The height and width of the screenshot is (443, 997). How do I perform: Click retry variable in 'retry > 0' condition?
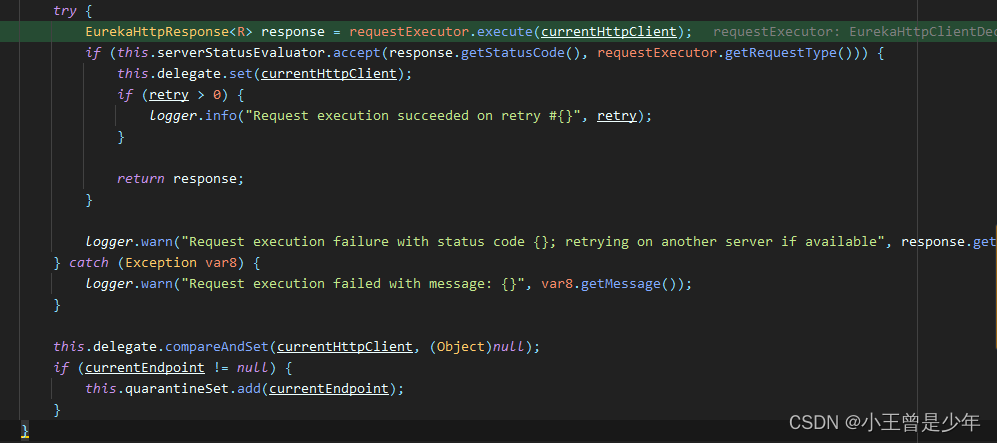pyautogui.click(x=168, y=95)
